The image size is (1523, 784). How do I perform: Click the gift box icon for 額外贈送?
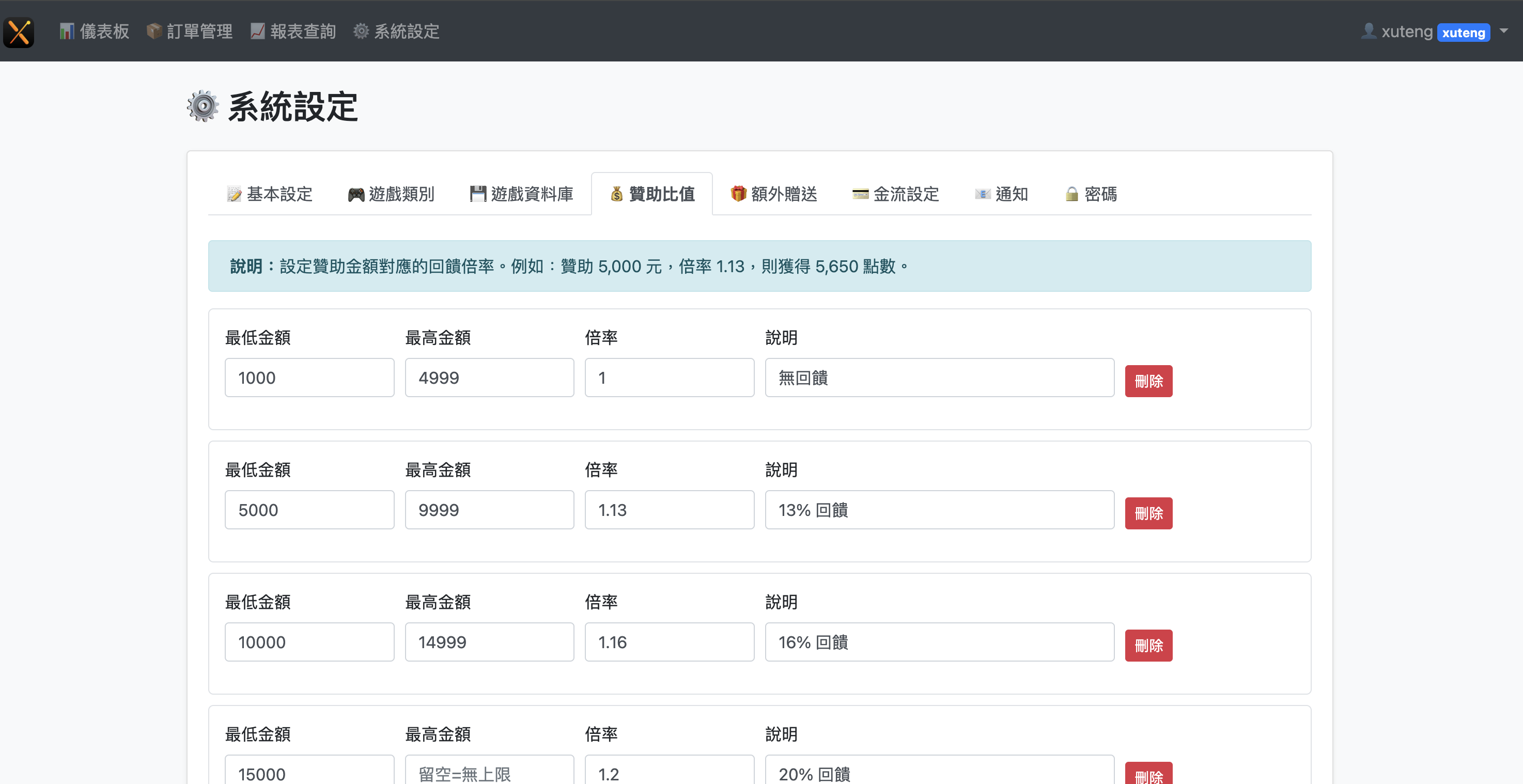click(x=738, y=194)
